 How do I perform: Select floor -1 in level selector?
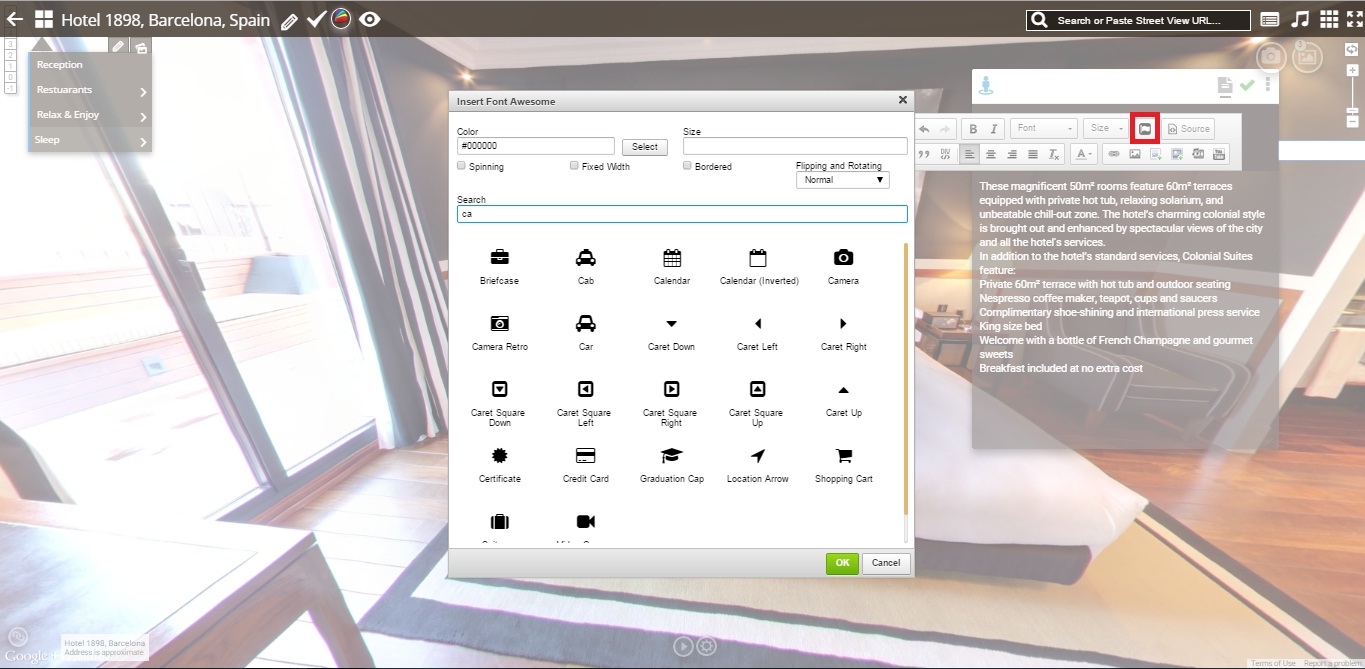[x=10, y=88]
